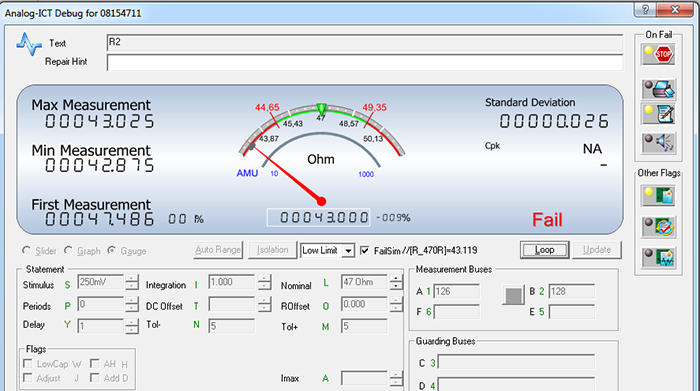This screenshot has height=391, width=700.
Task: Adjust the Nominal 47 Ohm stepper
Action: point(396,282)
